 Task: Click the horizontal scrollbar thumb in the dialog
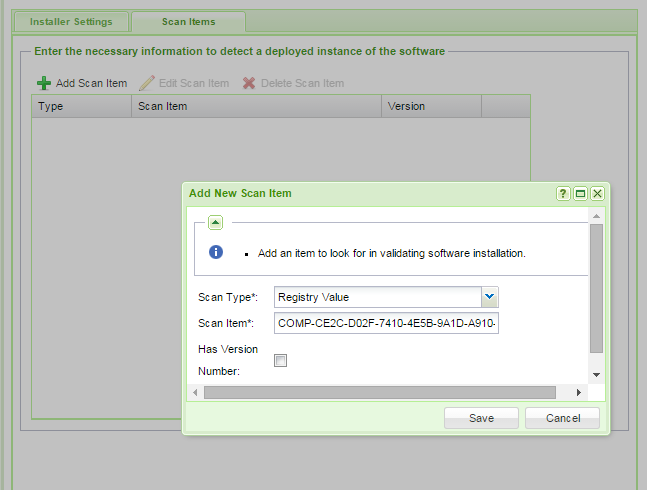coord(380,393)
